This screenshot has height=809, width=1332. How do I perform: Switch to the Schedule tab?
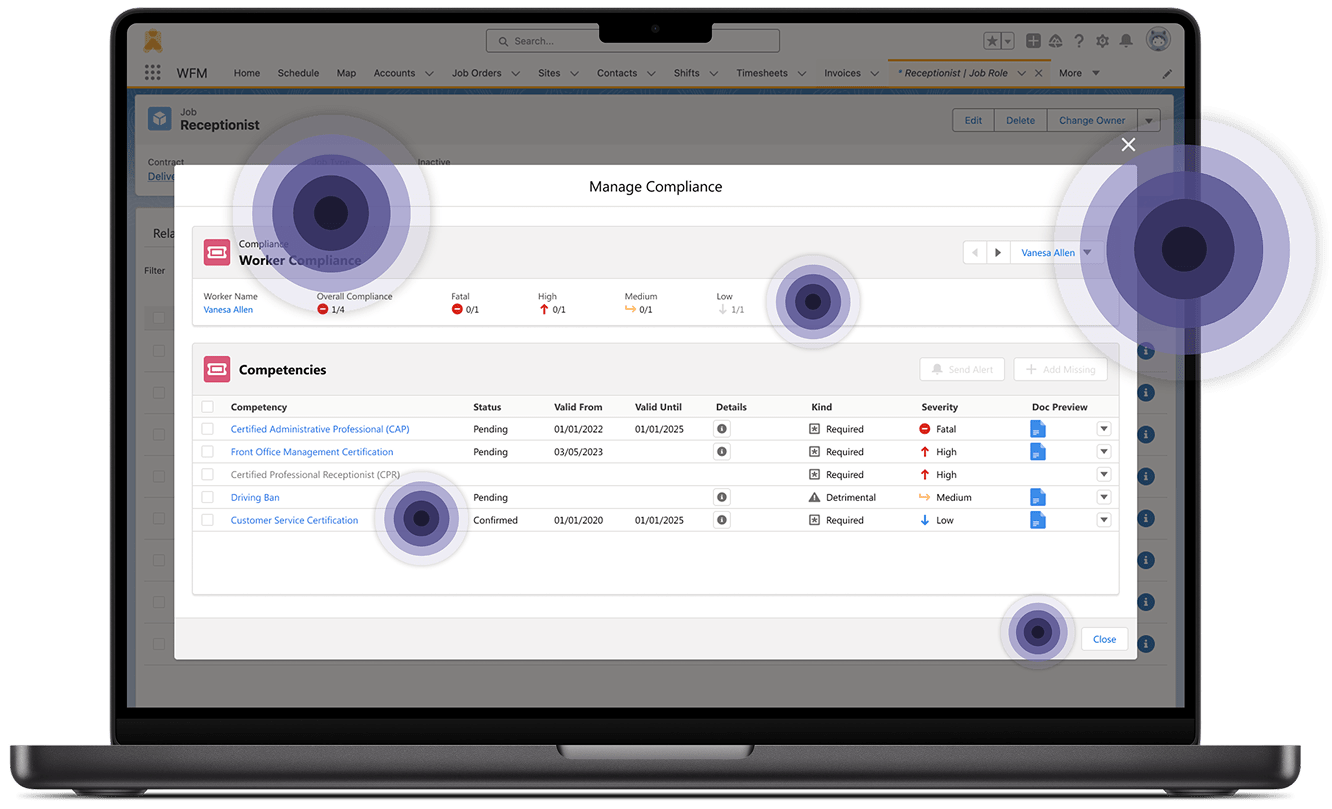pos(298,73)
